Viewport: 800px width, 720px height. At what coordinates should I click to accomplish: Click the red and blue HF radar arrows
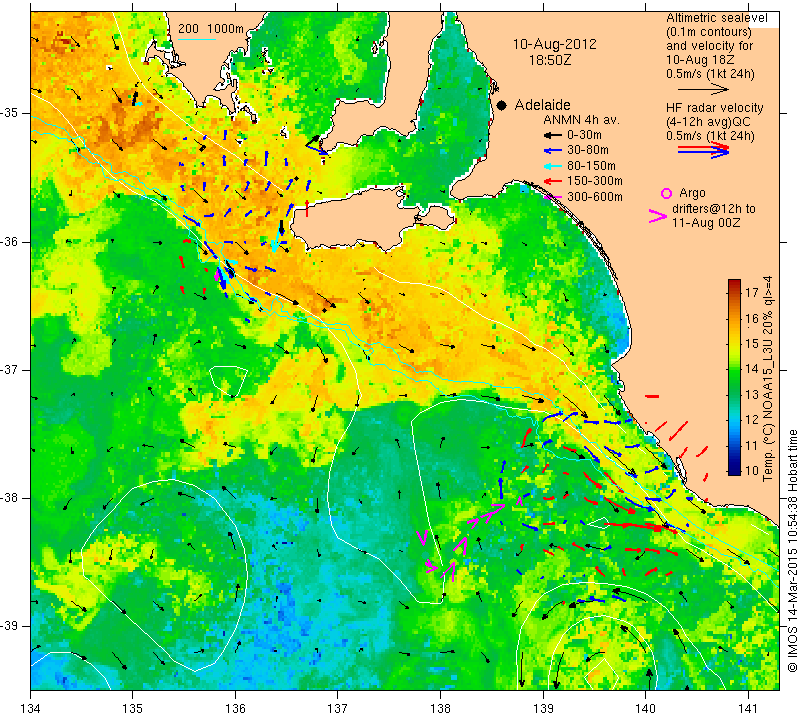tap(704, 150)
